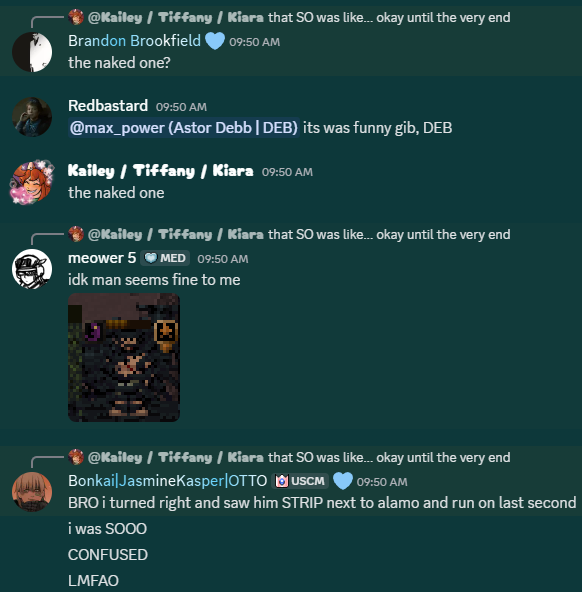The height and width of the screenshot is (592, 582).
Task: Click the bold Kailey / Tiffany / Kiara username
Action: 160,171
